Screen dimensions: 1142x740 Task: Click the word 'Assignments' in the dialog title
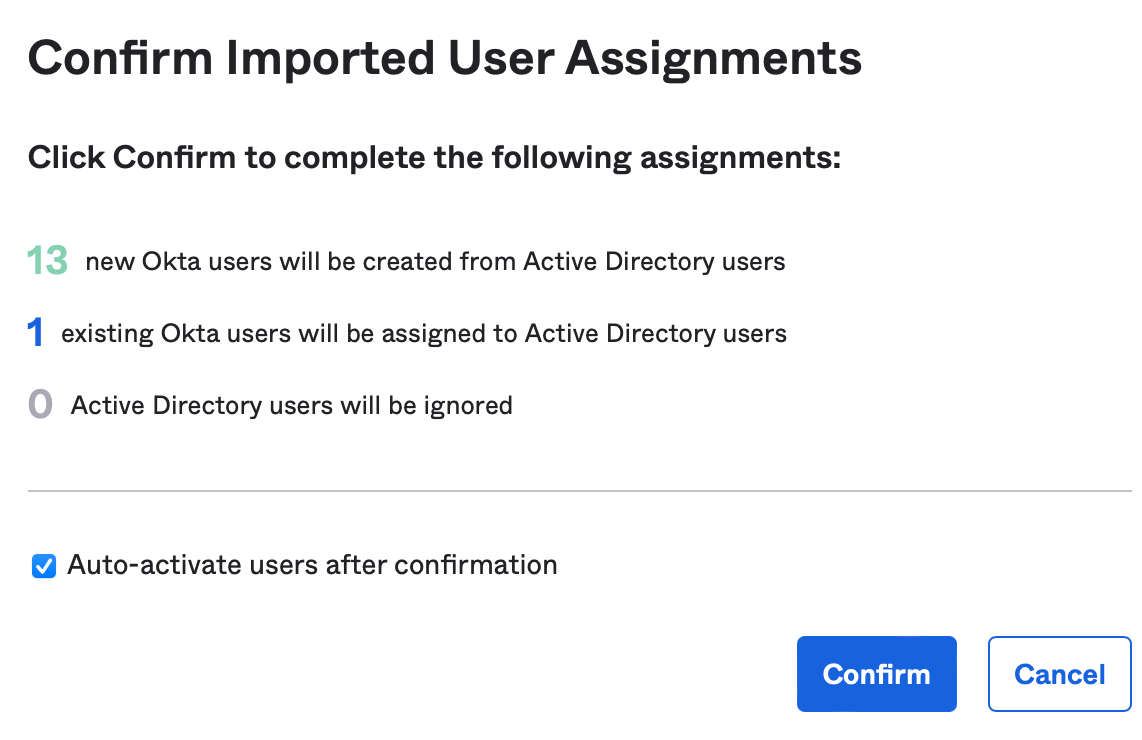point(713,59)
